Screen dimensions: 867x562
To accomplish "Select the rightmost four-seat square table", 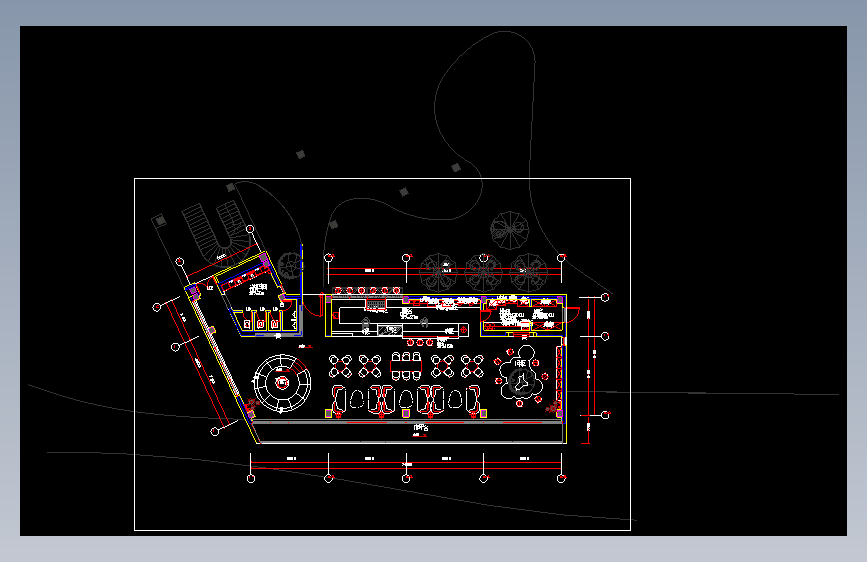I will pyautogui.click(x=472, y=366).
